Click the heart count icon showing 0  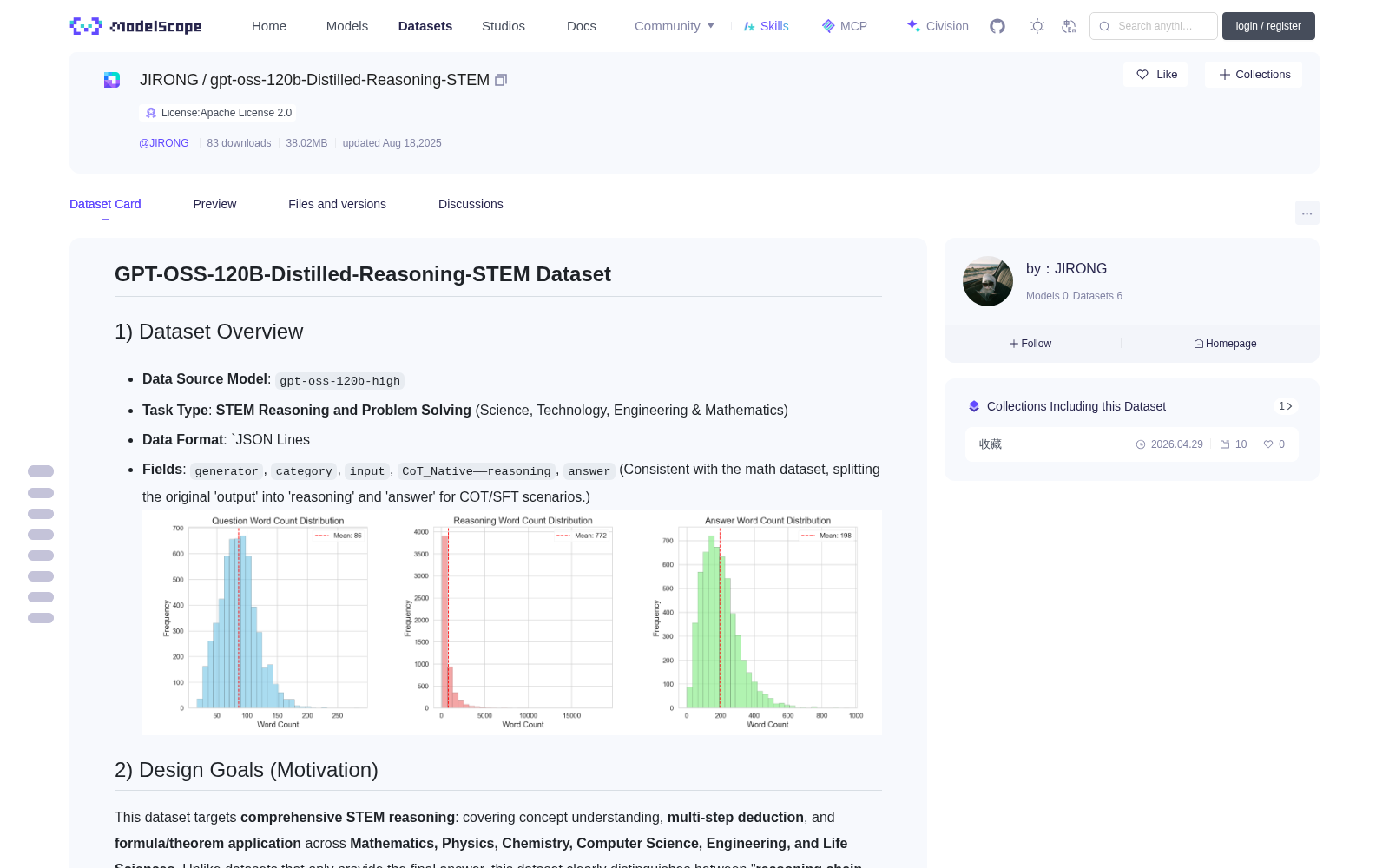click(x=1268, y=444)
